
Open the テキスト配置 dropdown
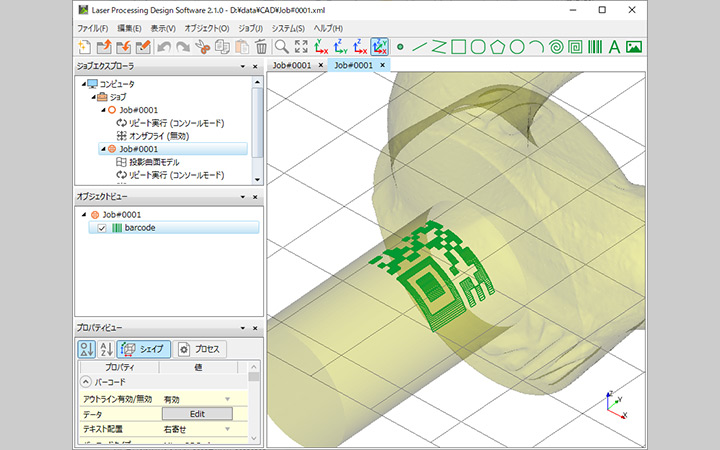tap(227, 427)
